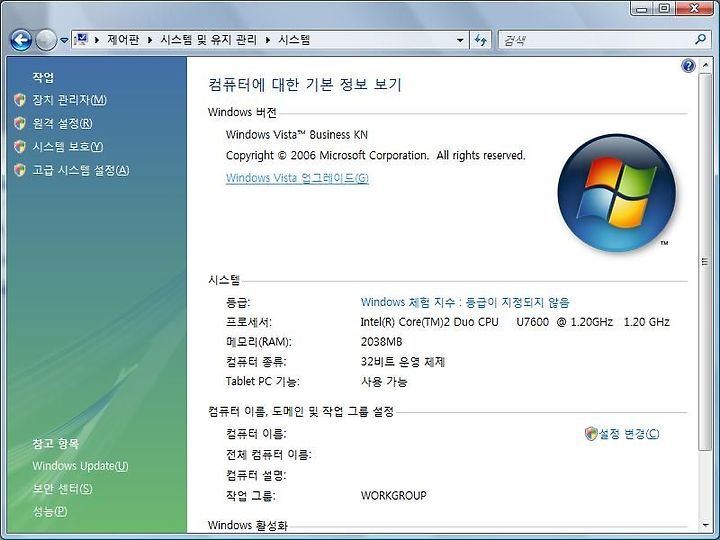Select 제어판 in the address breadcrumb
720x540 pixels.
(x=123, y=39)
